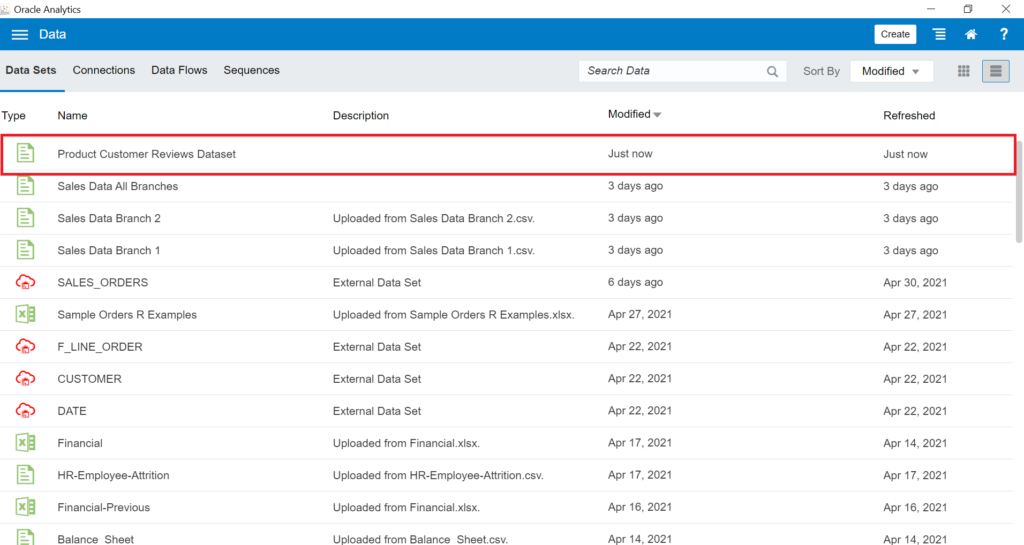Sort by the Modified column header

click(634, 114)
